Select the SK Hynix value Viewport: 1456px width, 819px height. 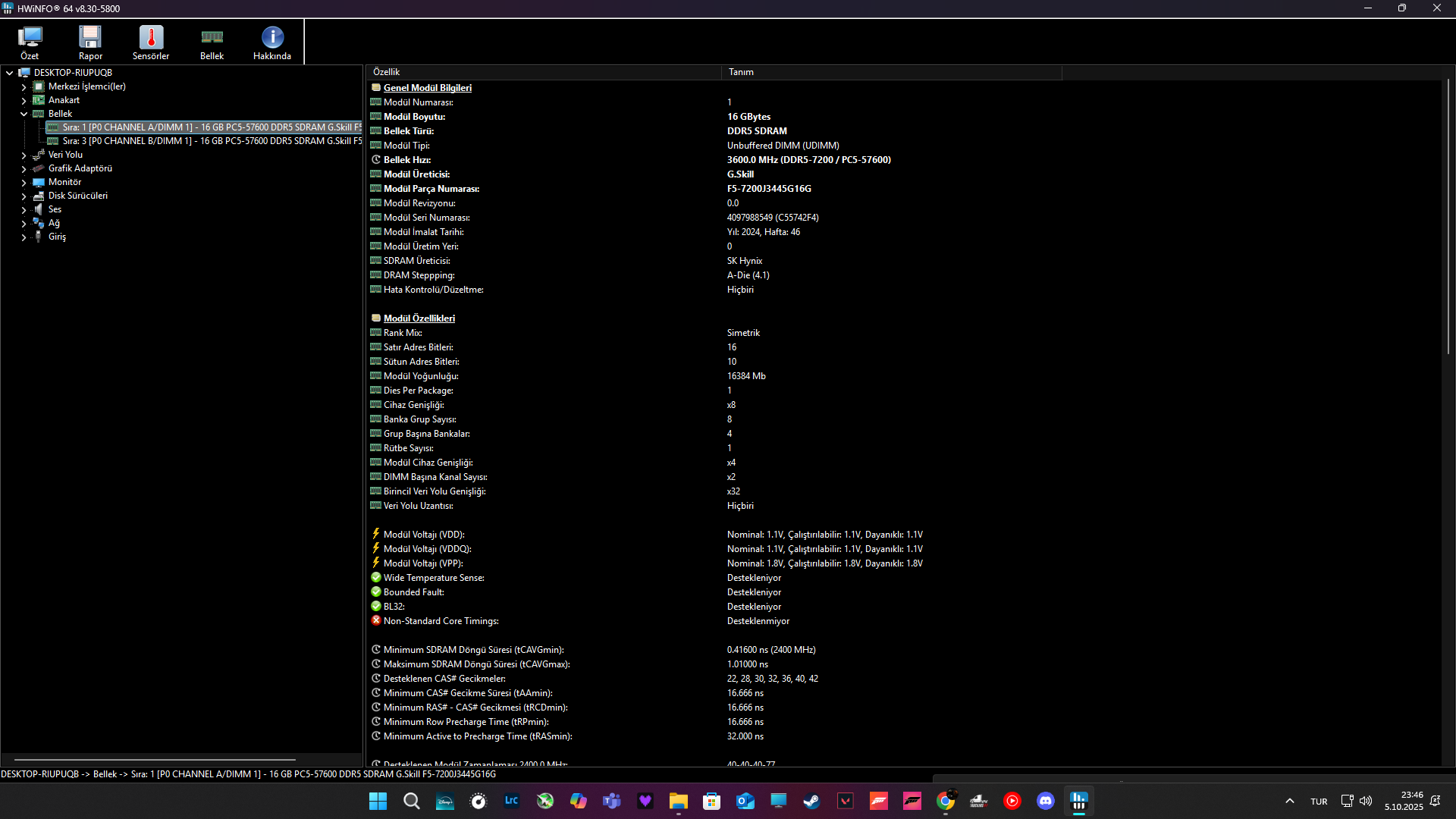click(x=744, y=261)
